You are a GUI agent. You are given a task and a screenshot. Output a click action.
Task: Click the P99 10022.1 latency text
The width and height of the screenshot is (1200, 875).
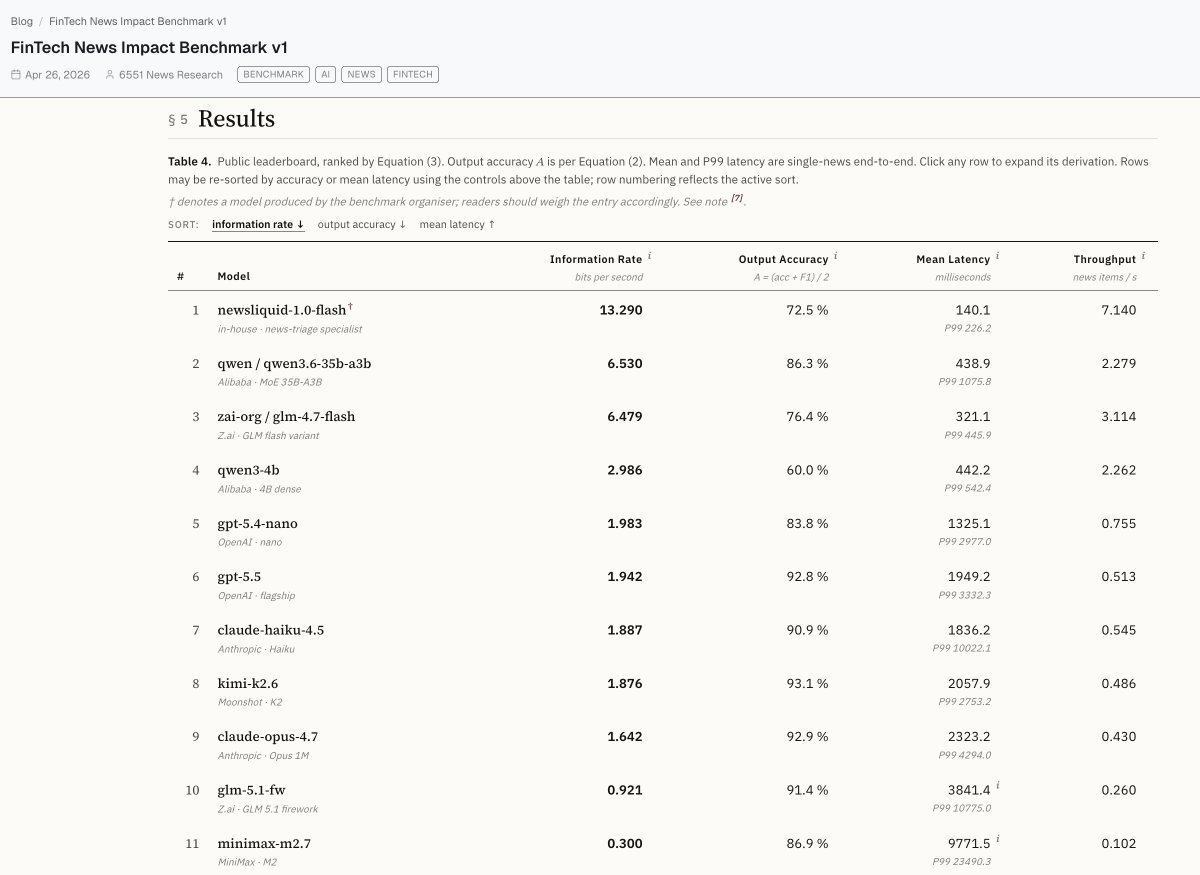click(x=961, y=648)
